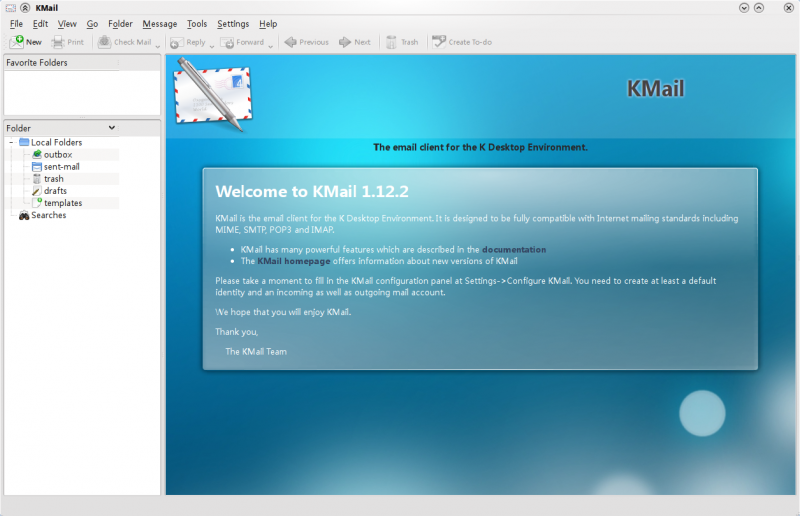The image size is (800, 516).
Task: Click the Local Folders folder icon
Action: point(24,142)
